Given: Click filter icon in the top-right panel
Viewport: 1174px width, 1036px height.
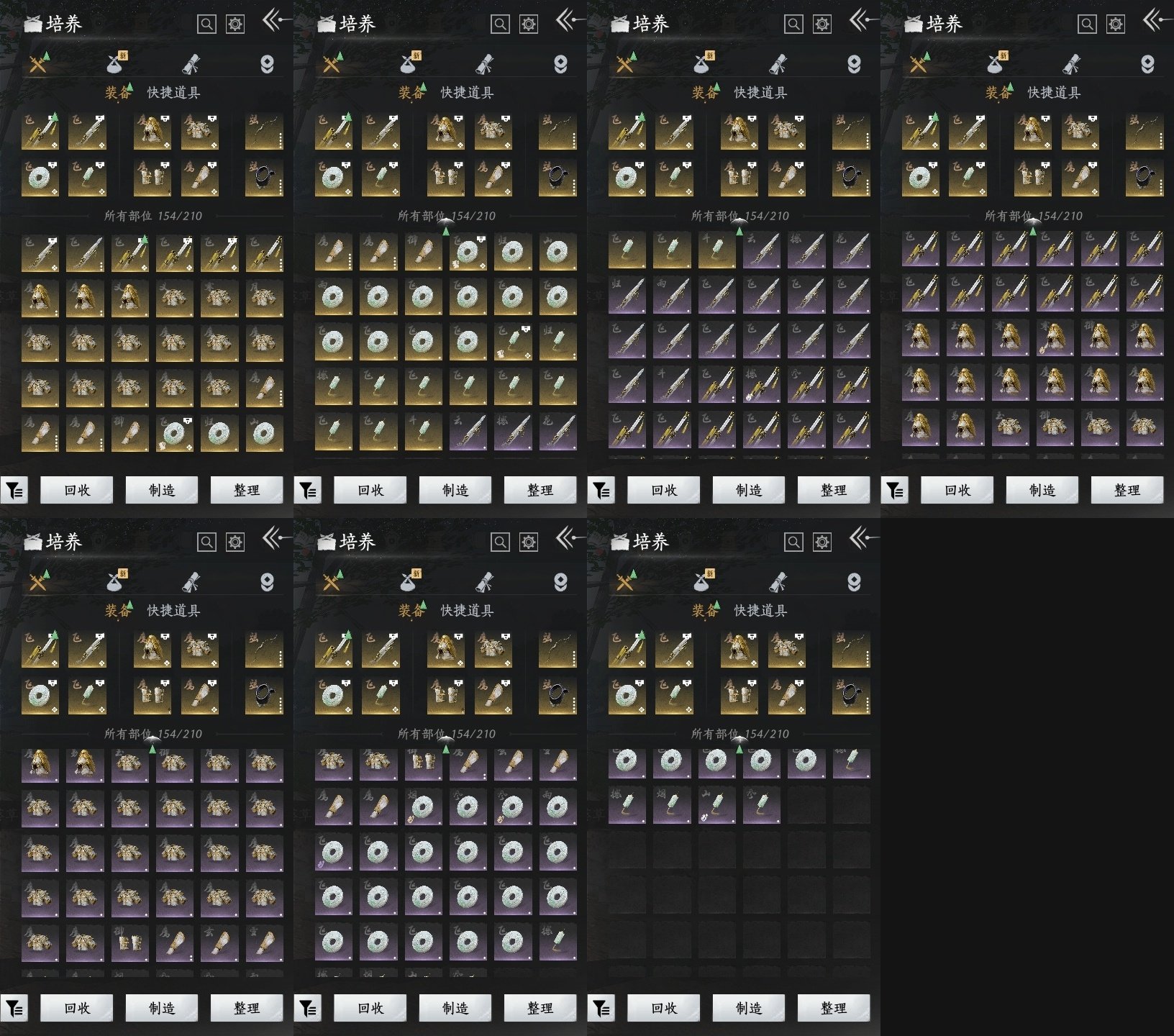Looking at the screenshot, I should coord(895,491).
